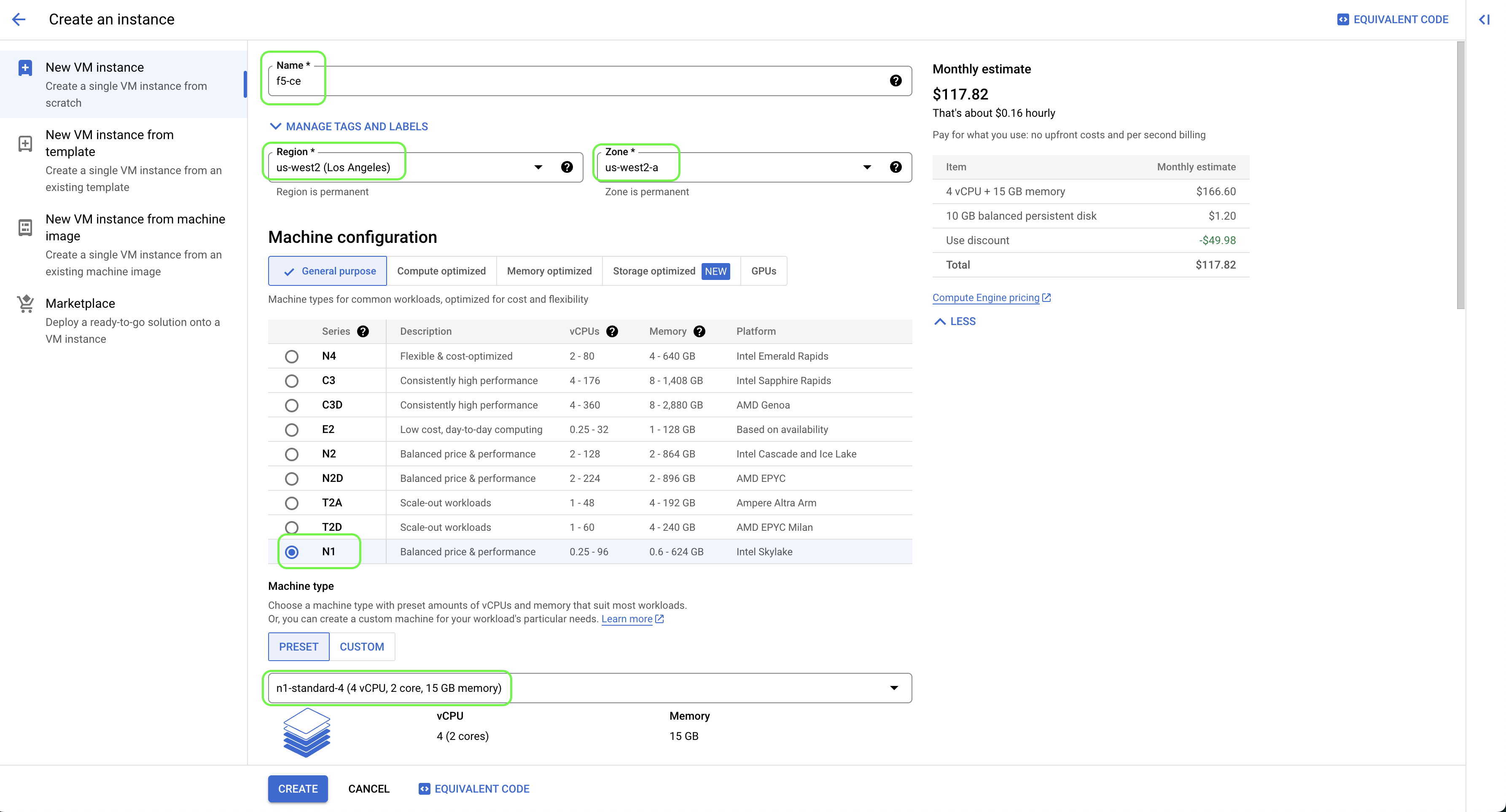Click the Name field help icon
This screenshot has width=1506, height=812.
[x=895, y=81]
